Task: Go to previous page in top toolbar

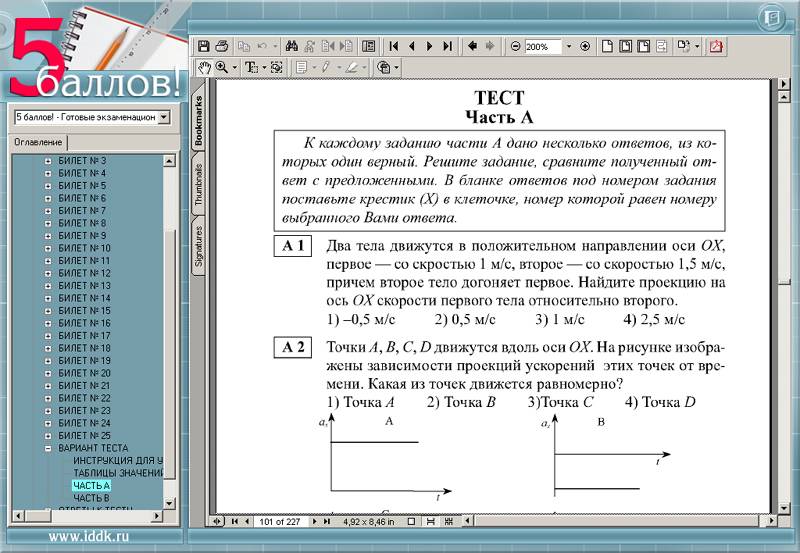Action: pos(412,46)
